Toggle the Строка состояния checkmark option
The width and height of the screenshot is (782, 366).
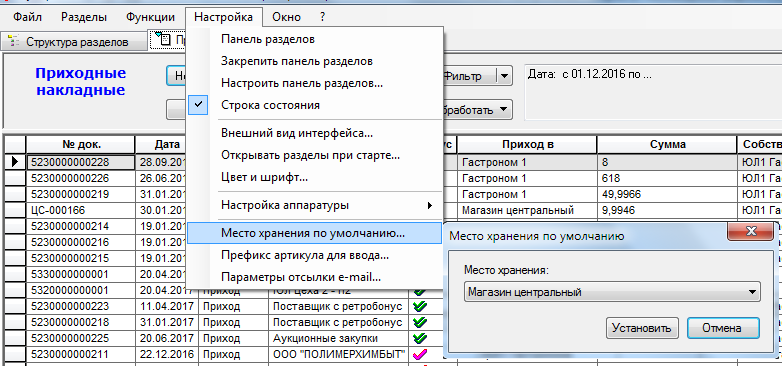pos(315,105)
